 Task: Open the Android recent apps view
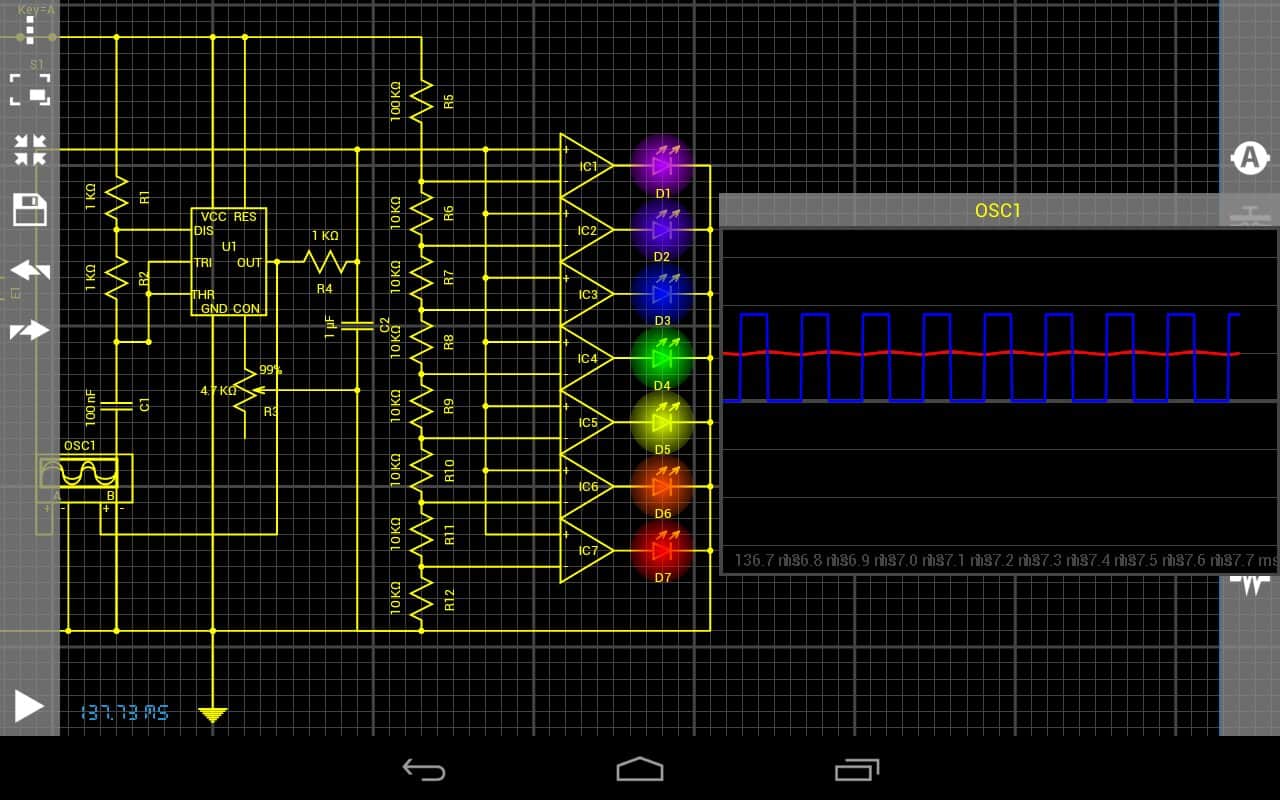click(856, 769)
